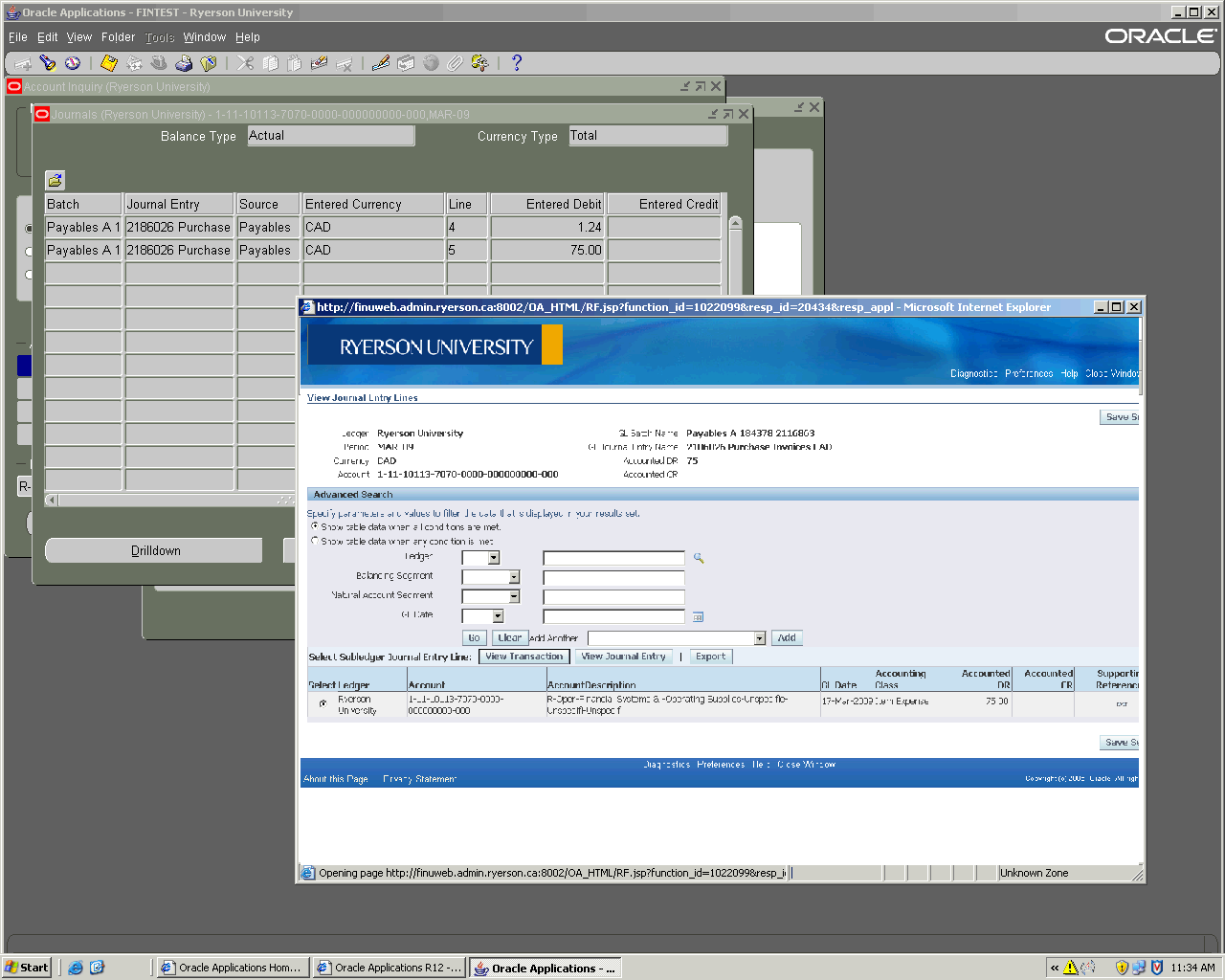Expand the Add Another criteria dropdown
Viewport: 1225px width, 980px height.
coord(760,638)
